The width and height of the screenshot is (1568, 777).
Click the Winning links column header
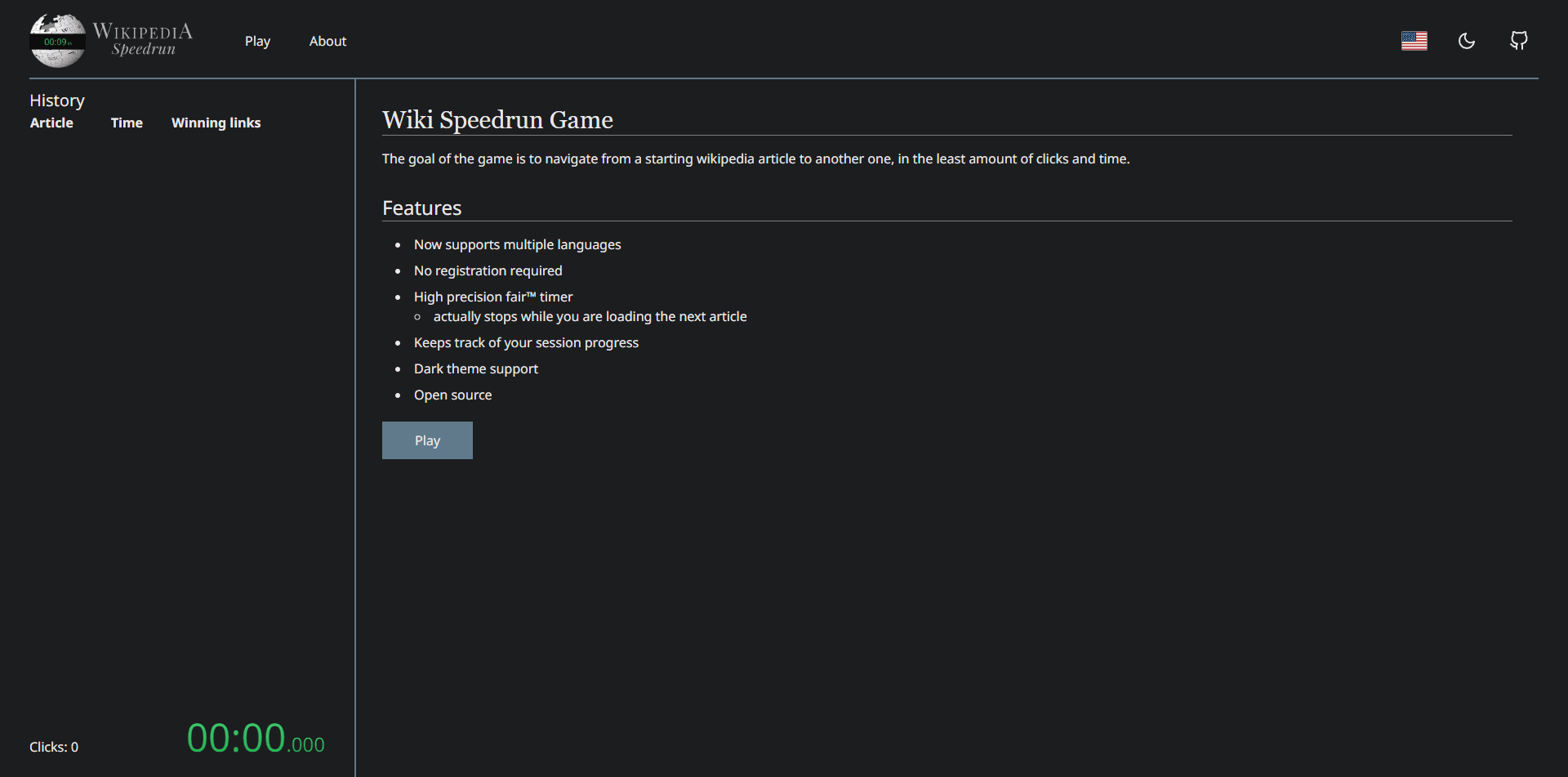[216, 123]
